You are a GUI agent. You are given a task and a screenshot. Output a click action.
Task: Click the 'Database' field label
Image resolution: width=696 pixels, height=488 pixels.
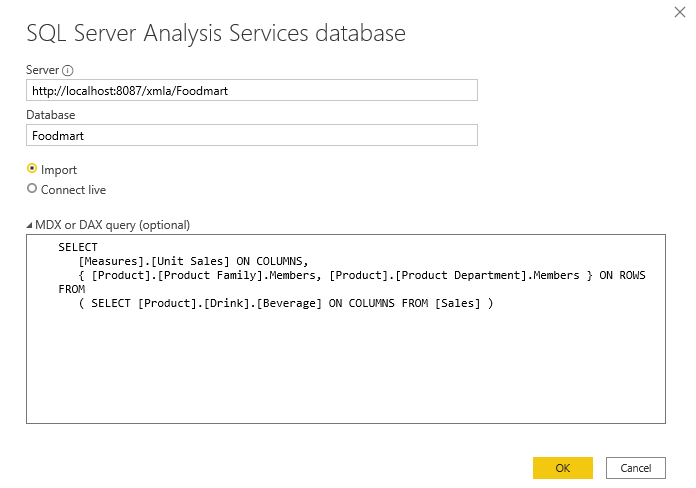coord(51,115)
